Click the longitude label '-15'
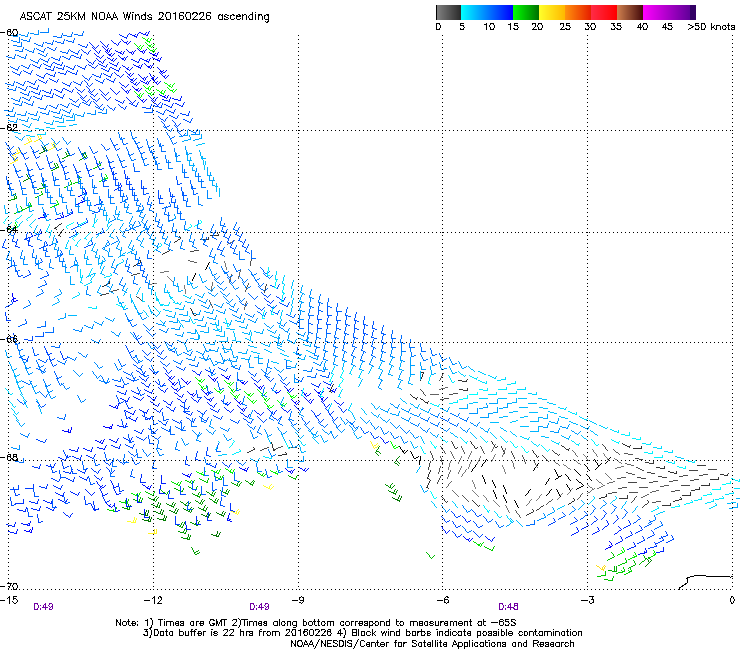740x650 pixels. tap(9, 600)
